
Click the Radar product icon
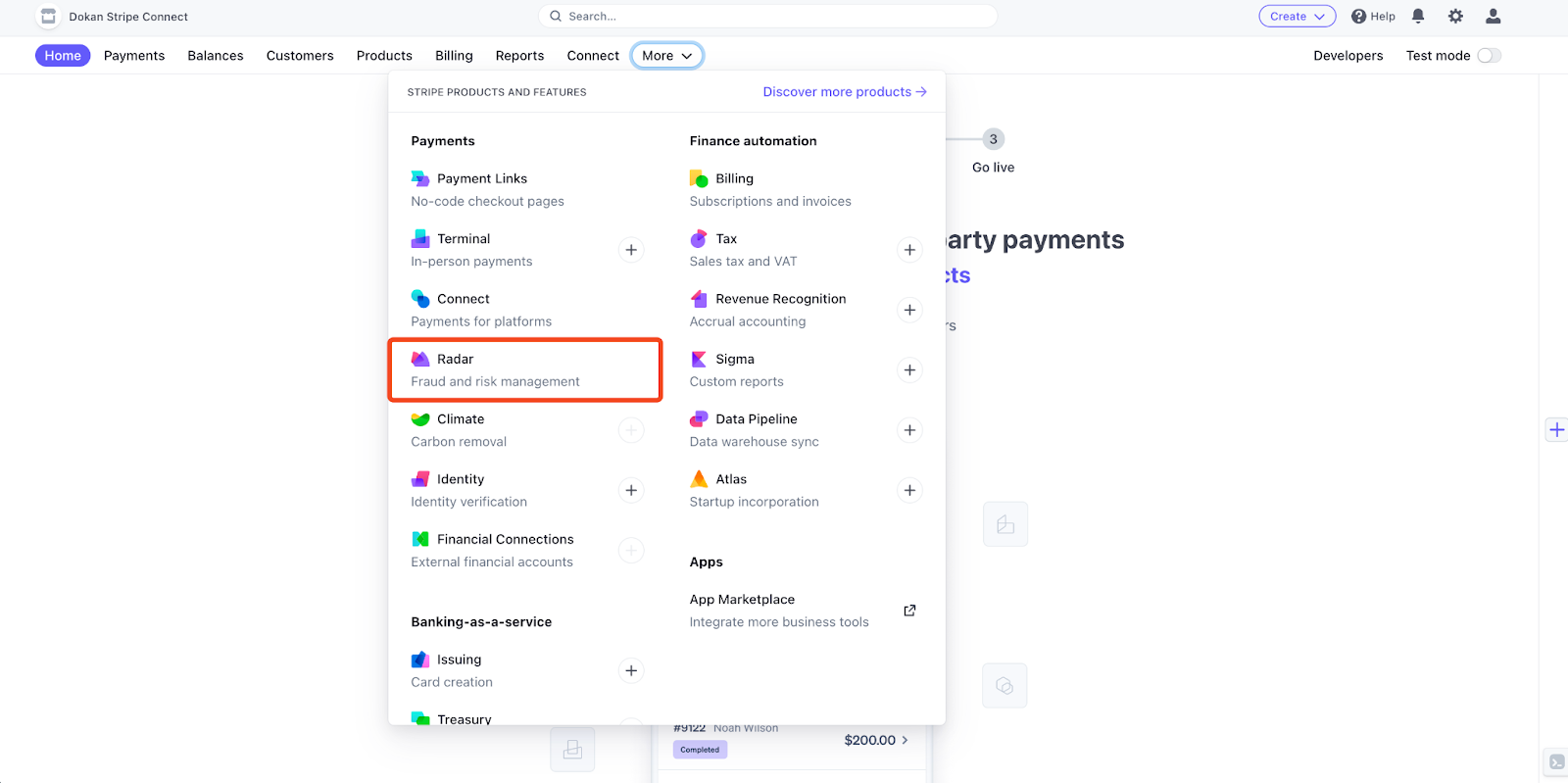click(x=420, y=359)
